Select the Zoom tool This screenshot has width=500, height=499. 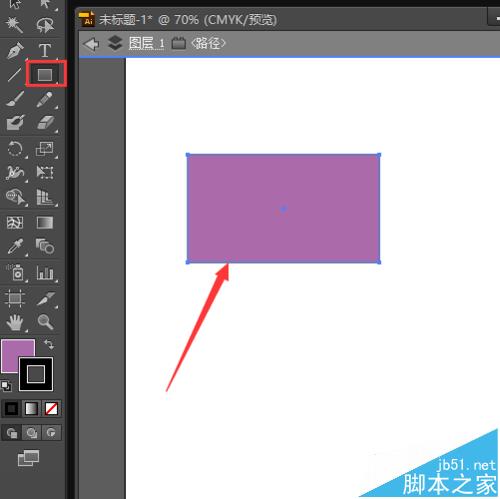tap(45, 322)
